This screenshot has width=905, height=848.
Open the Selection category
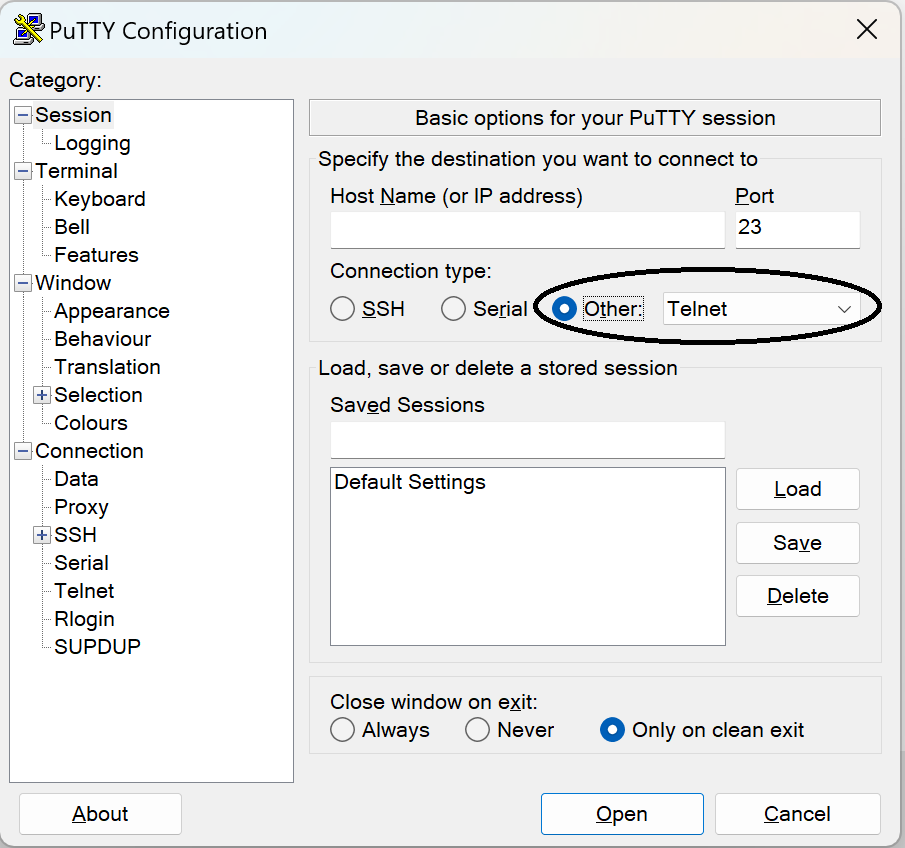[x=98, y=395]
